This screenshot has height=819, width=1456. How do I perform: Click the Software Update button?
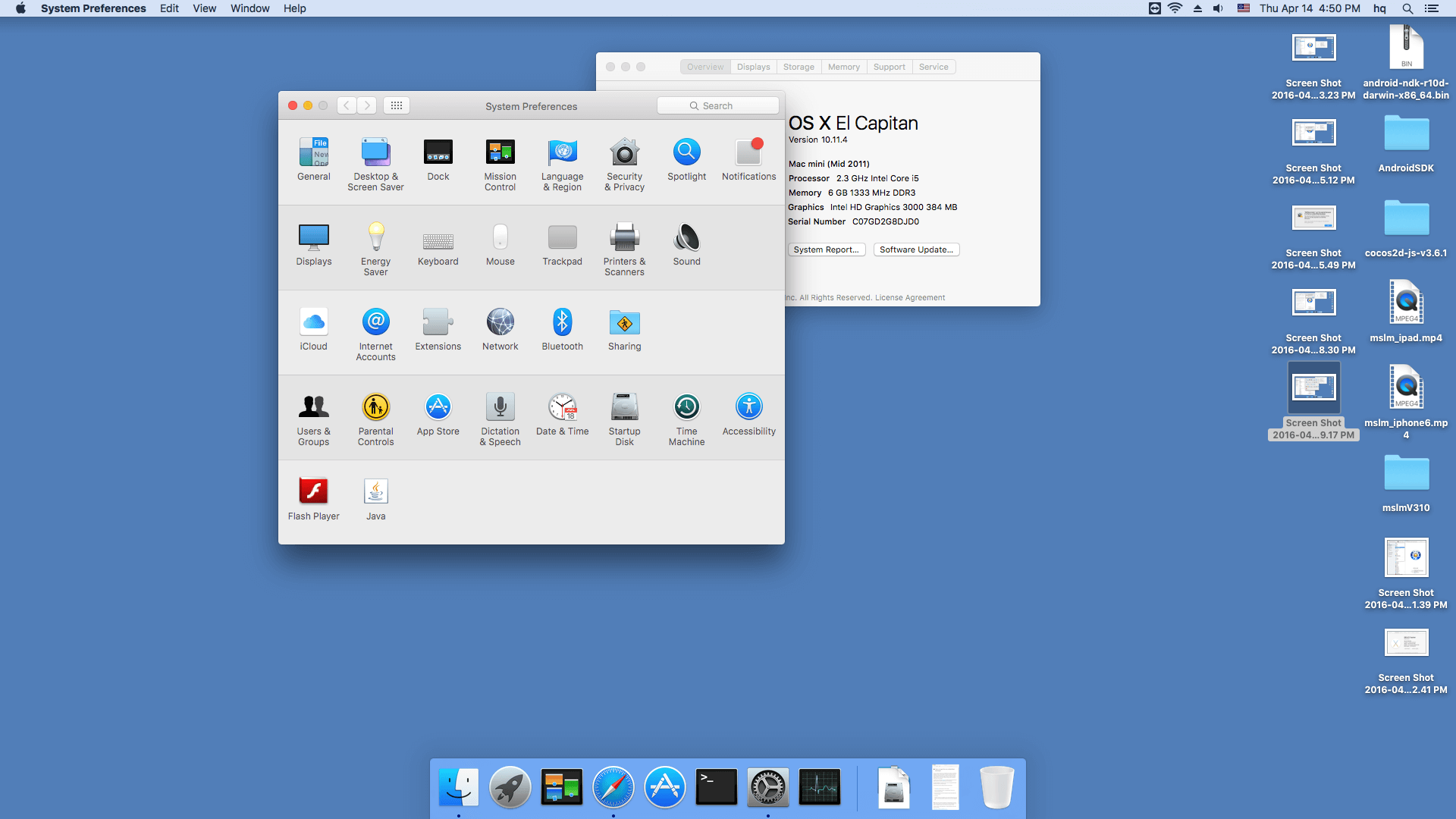click(x=914, y=249)
